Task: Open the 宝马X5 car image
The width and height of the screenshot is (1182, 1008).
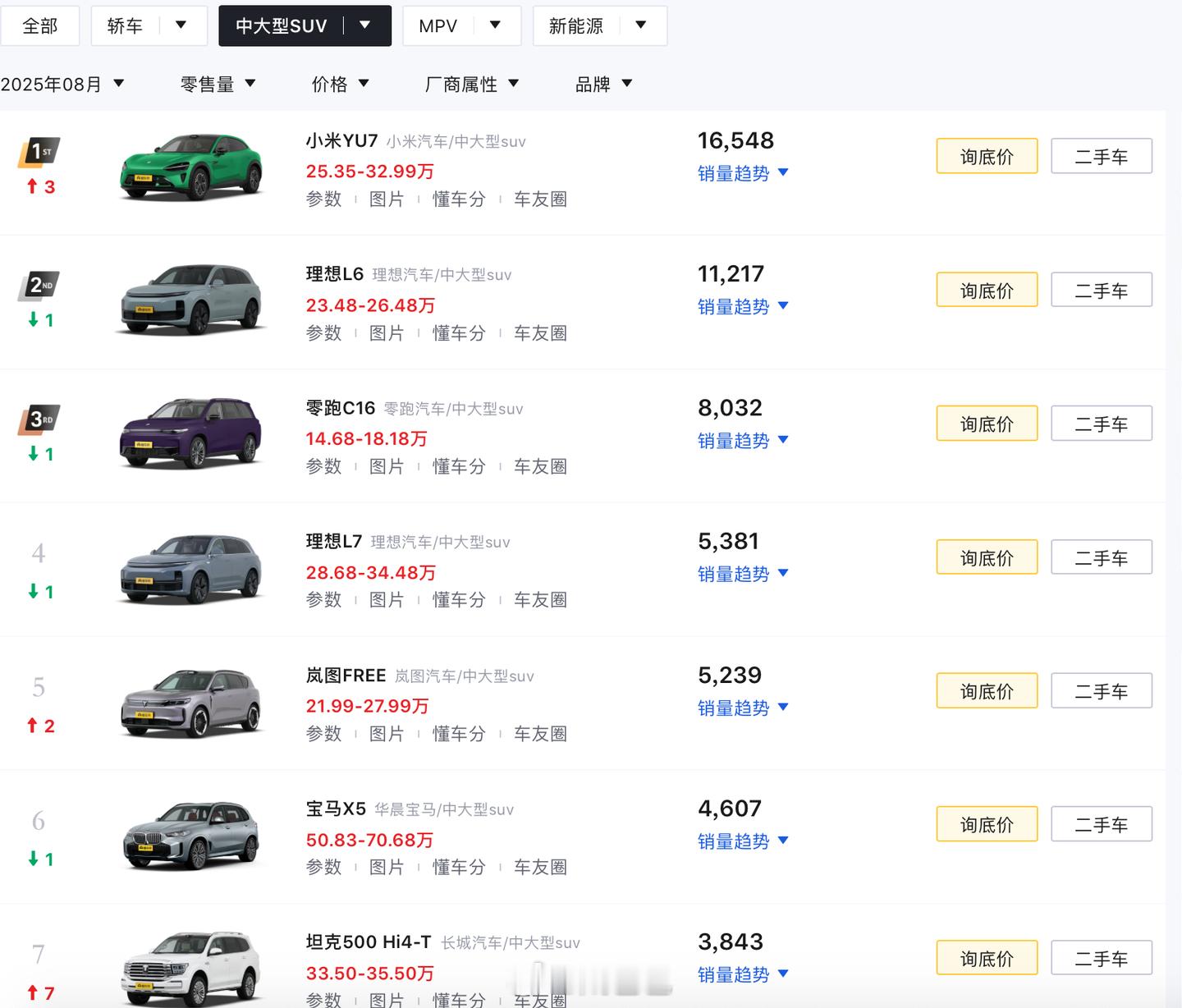Action: [x=191, y=836]
